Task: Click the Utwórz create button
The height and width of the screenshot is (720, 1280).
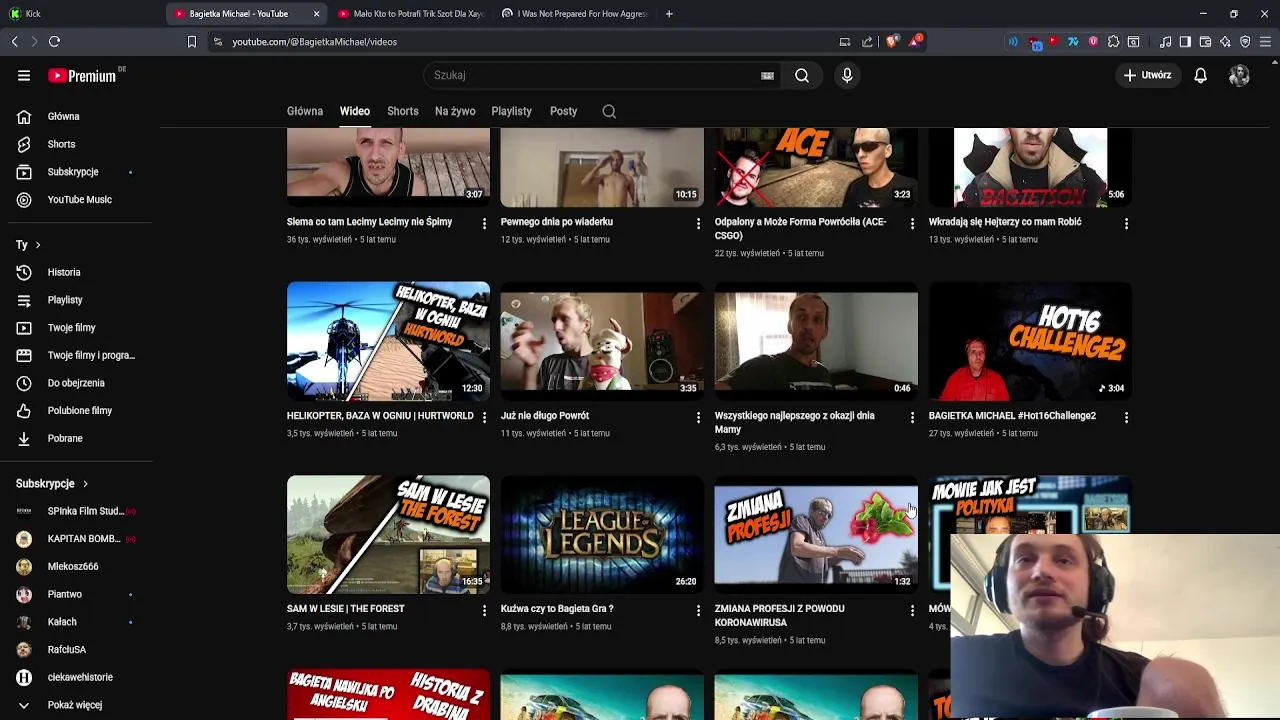Action: click(x=1147, y=75)
